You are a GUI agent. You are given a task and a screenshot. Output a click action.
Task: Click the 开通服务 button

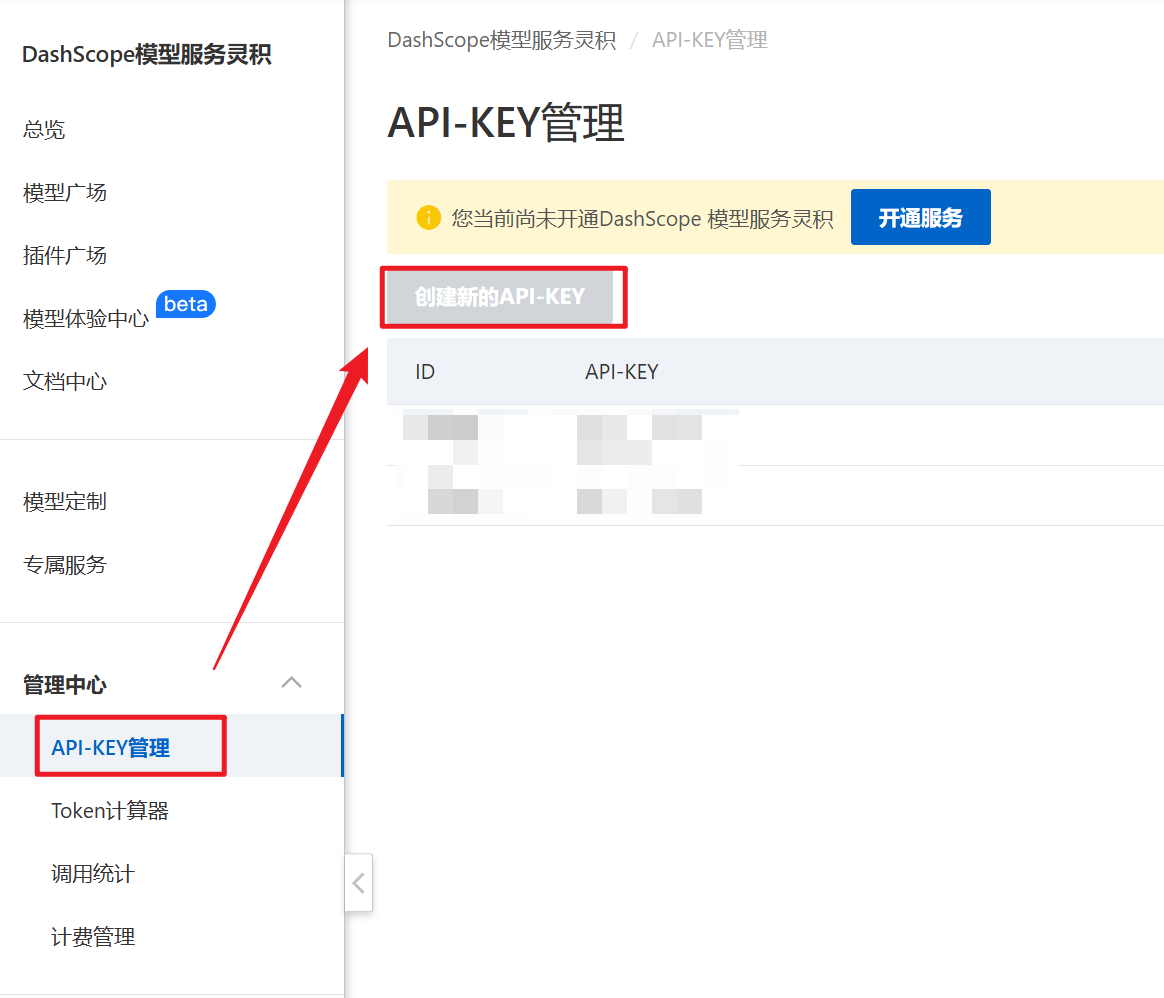coord(921,217)
